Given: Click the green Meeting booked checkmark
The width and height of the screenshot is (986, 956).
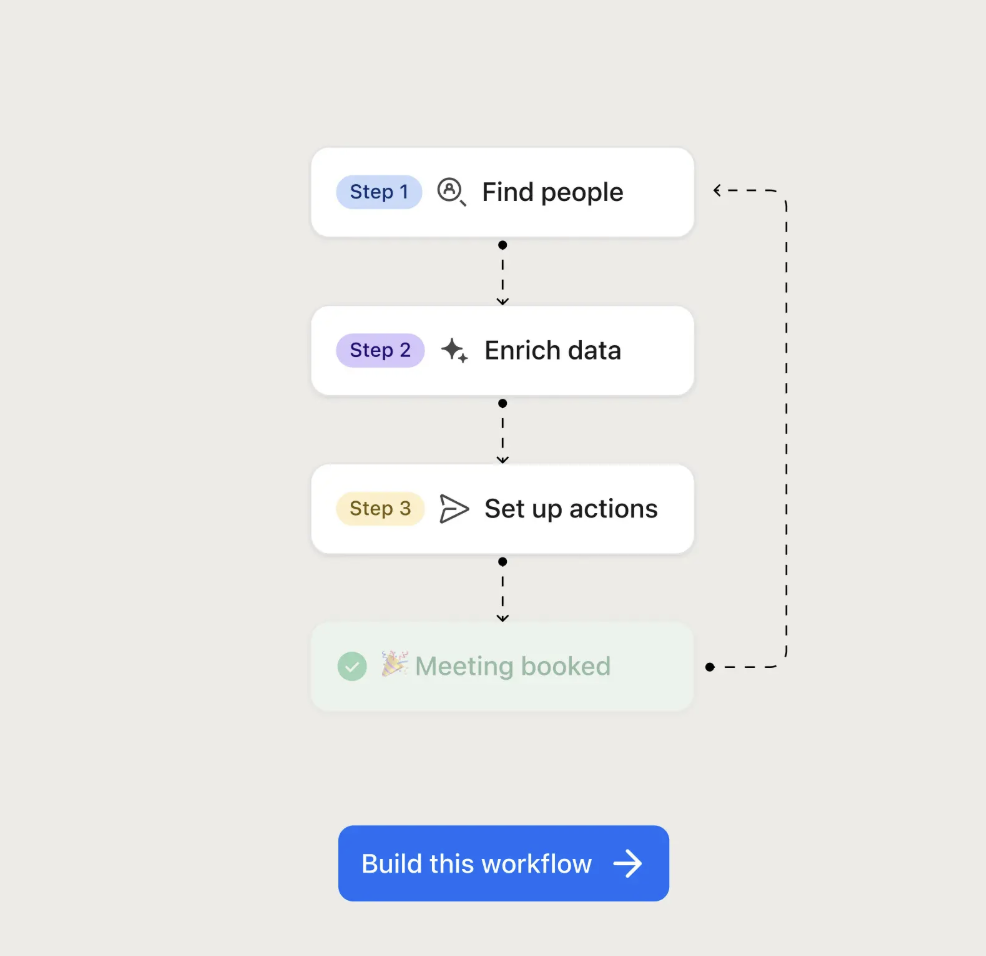Looking at the screenshot, I should [x=352, y=666].
